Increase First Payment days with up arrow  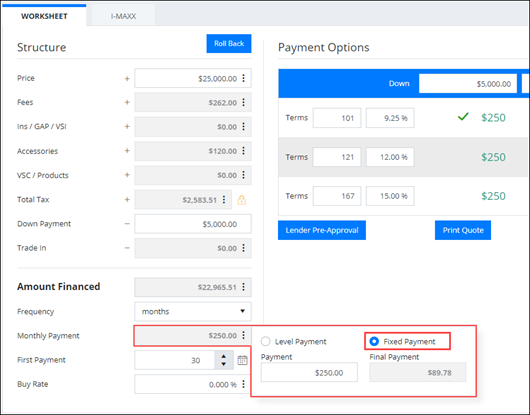[224, 356]
